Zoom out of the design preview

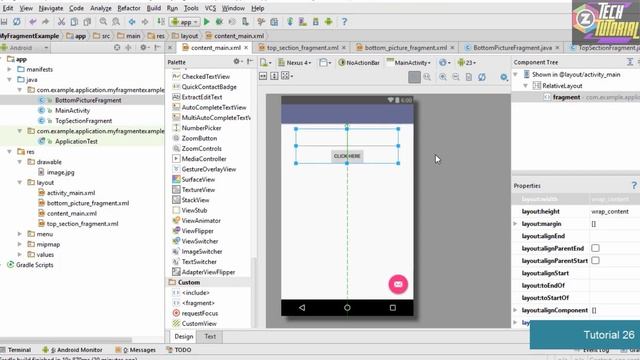coord(456,77)
